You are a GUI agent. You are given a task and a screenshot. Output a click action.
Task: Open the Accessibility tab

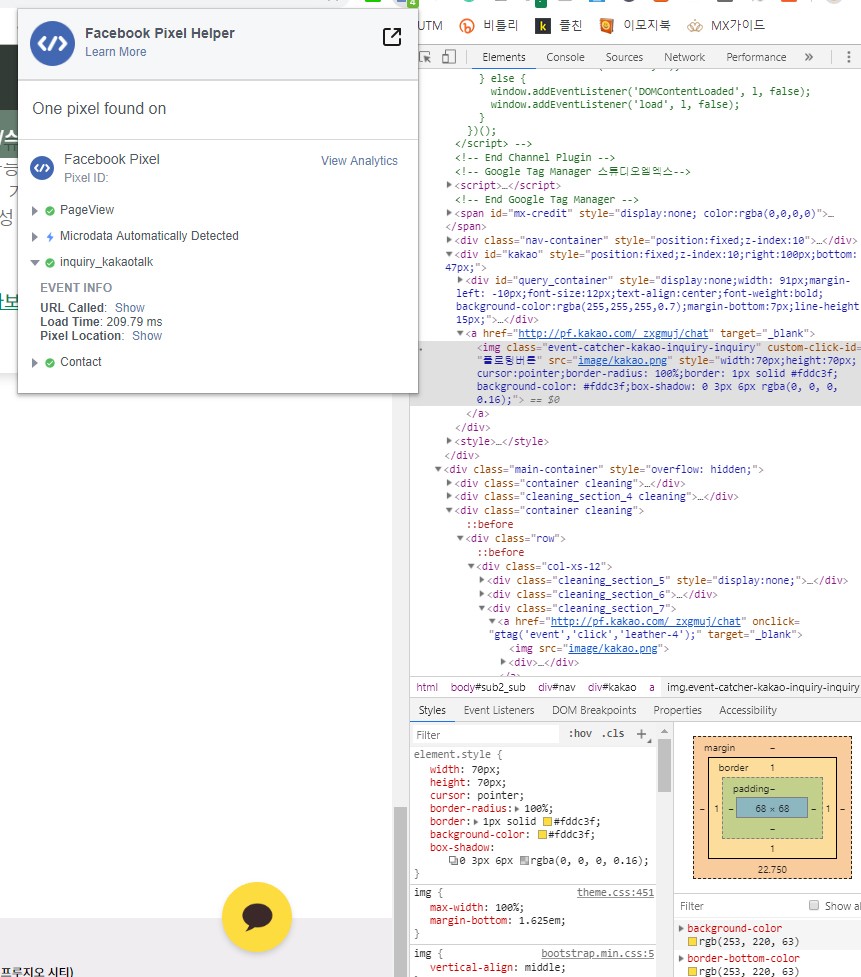point(748,710)
